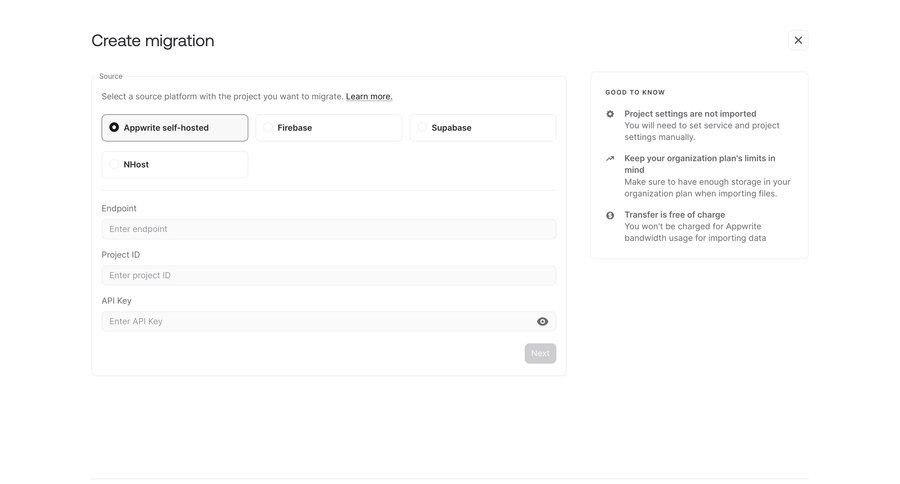The height and width of the screenshot is (484, 900).
Task: Select the Appwrite self-hosted radio option
Action: [174, 127]
